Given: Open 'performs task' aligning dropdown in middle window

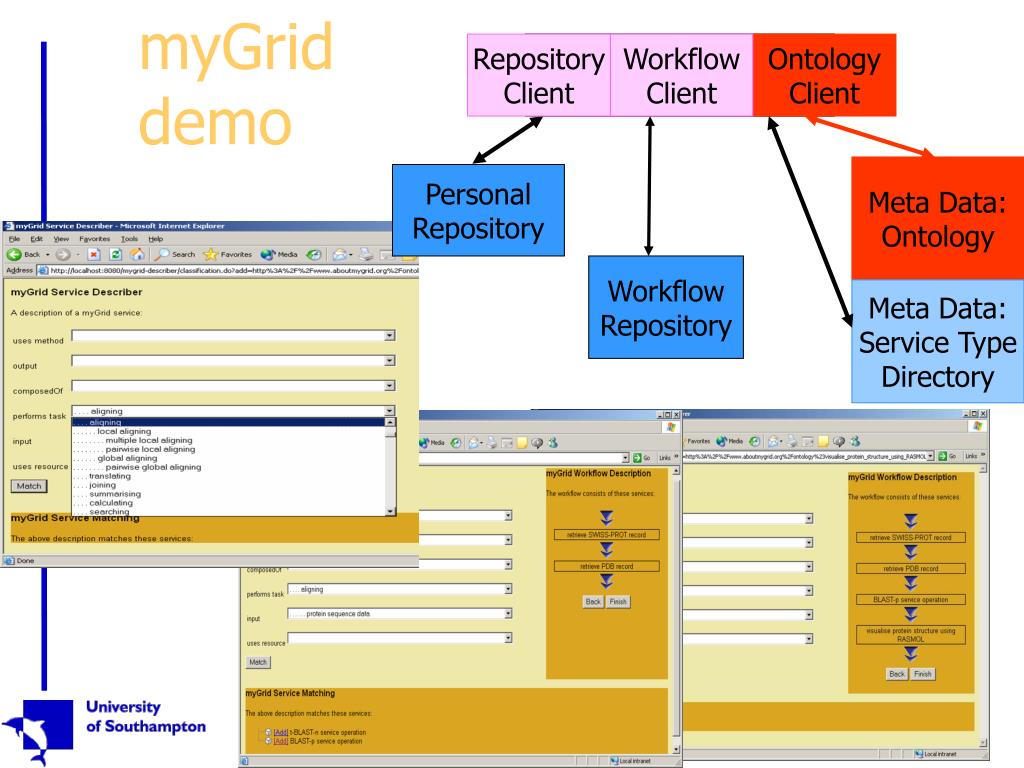Looking at the screenshot, I should coord(508,589).
